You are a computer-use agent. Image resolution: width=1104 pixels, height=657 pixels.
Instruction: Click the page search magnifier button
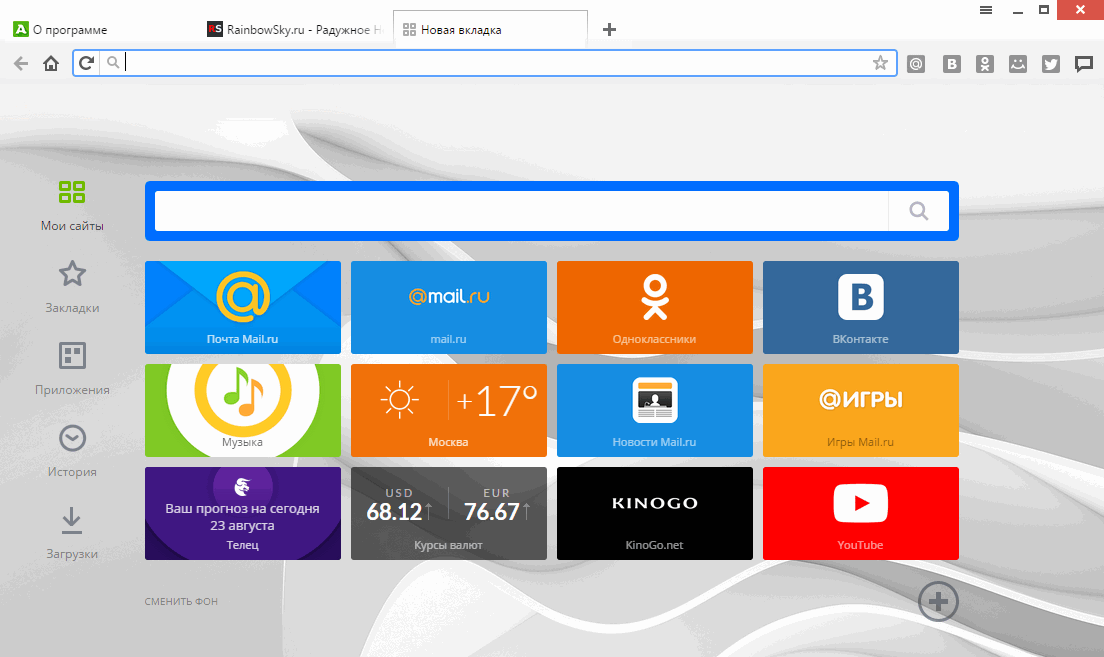tap(919, 211)
